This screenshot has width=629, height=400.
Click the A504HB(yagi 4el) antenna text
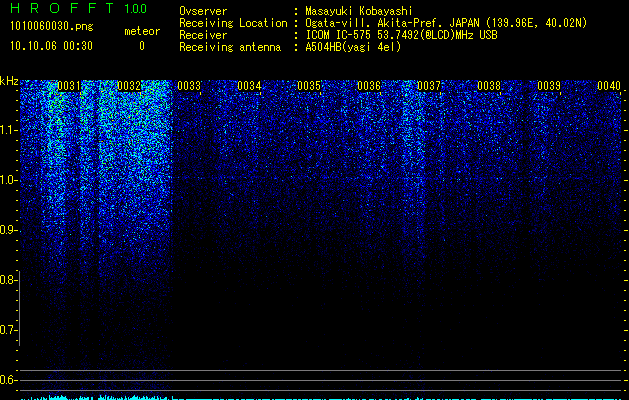pyautogui.click(x=353, y=47)
